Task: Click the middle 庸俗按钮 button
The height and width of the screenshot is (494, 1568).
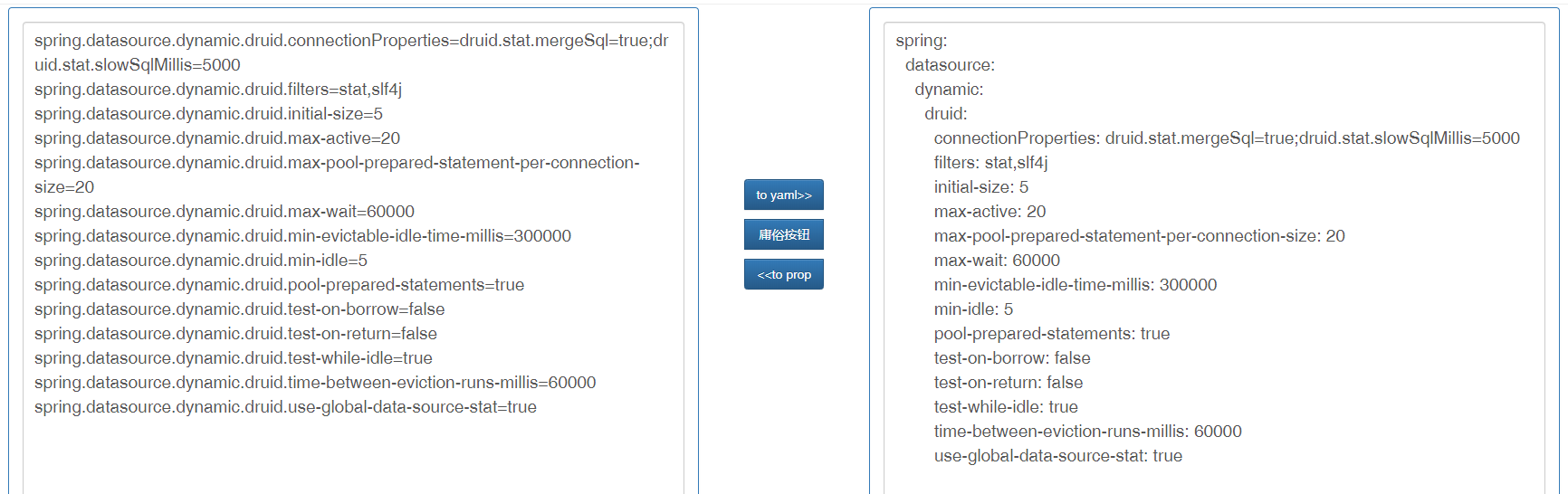Action: tap(783, 234)
